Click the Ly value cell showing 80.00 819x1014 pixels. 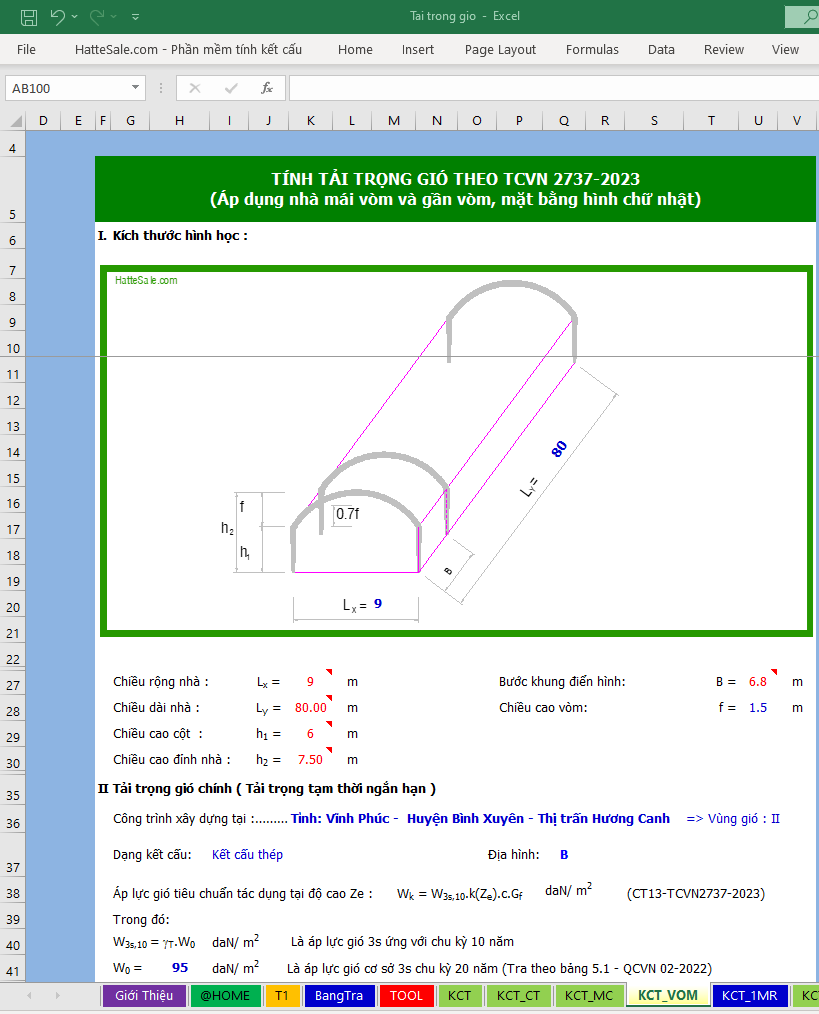[x=311, y=707]
